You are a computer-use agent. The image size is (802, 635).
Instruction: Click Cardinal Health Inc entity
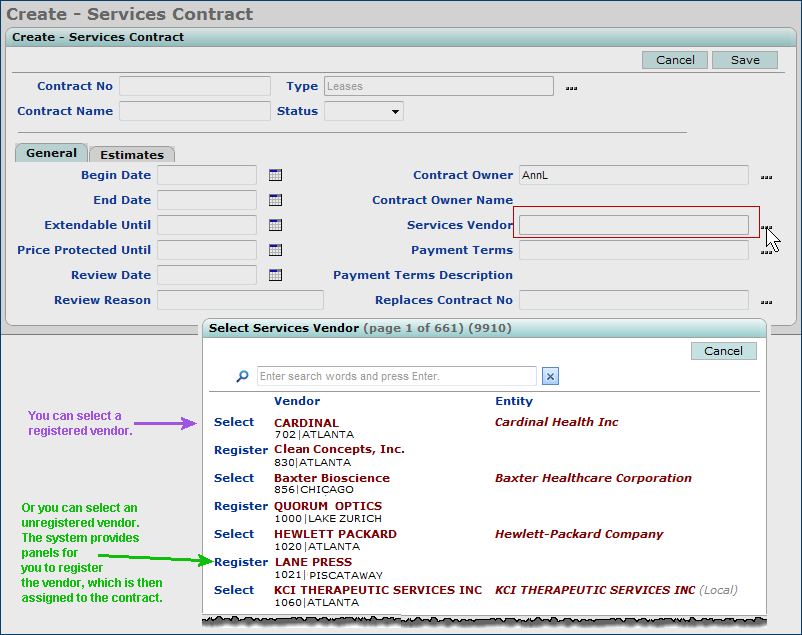(x=556, y=422)
